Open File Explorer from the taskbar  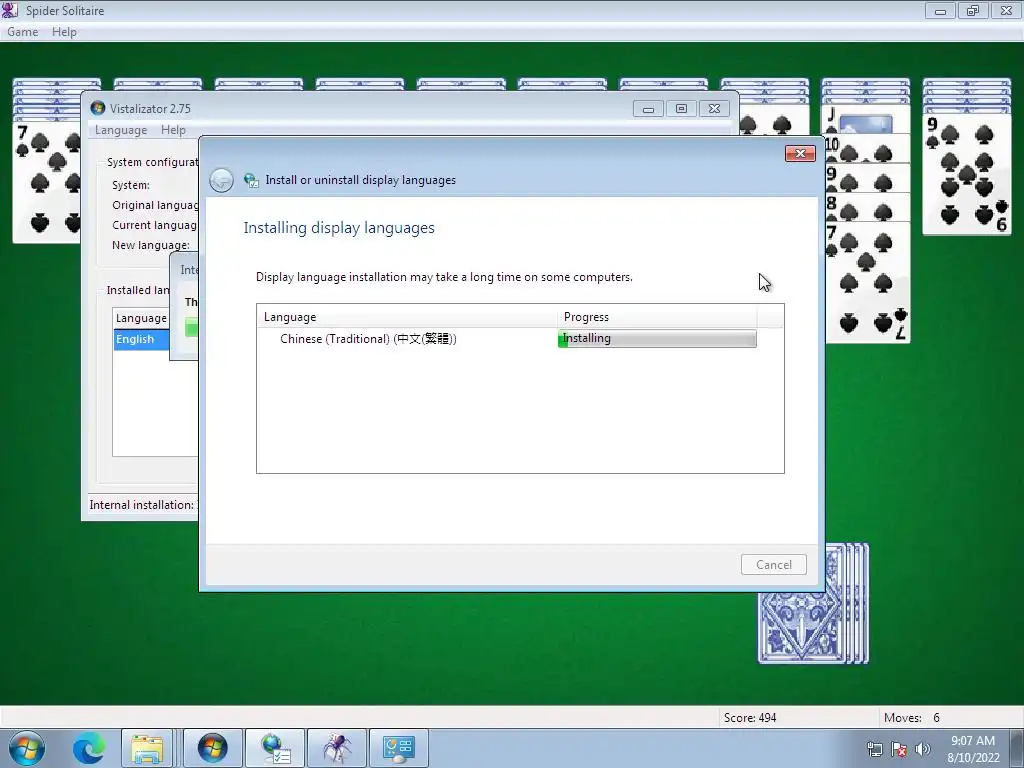pos(147,748)
